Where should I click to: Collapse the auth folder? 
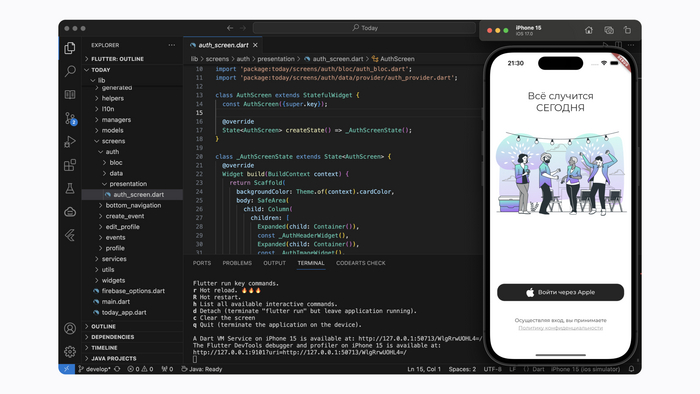(x=133, y=152)
